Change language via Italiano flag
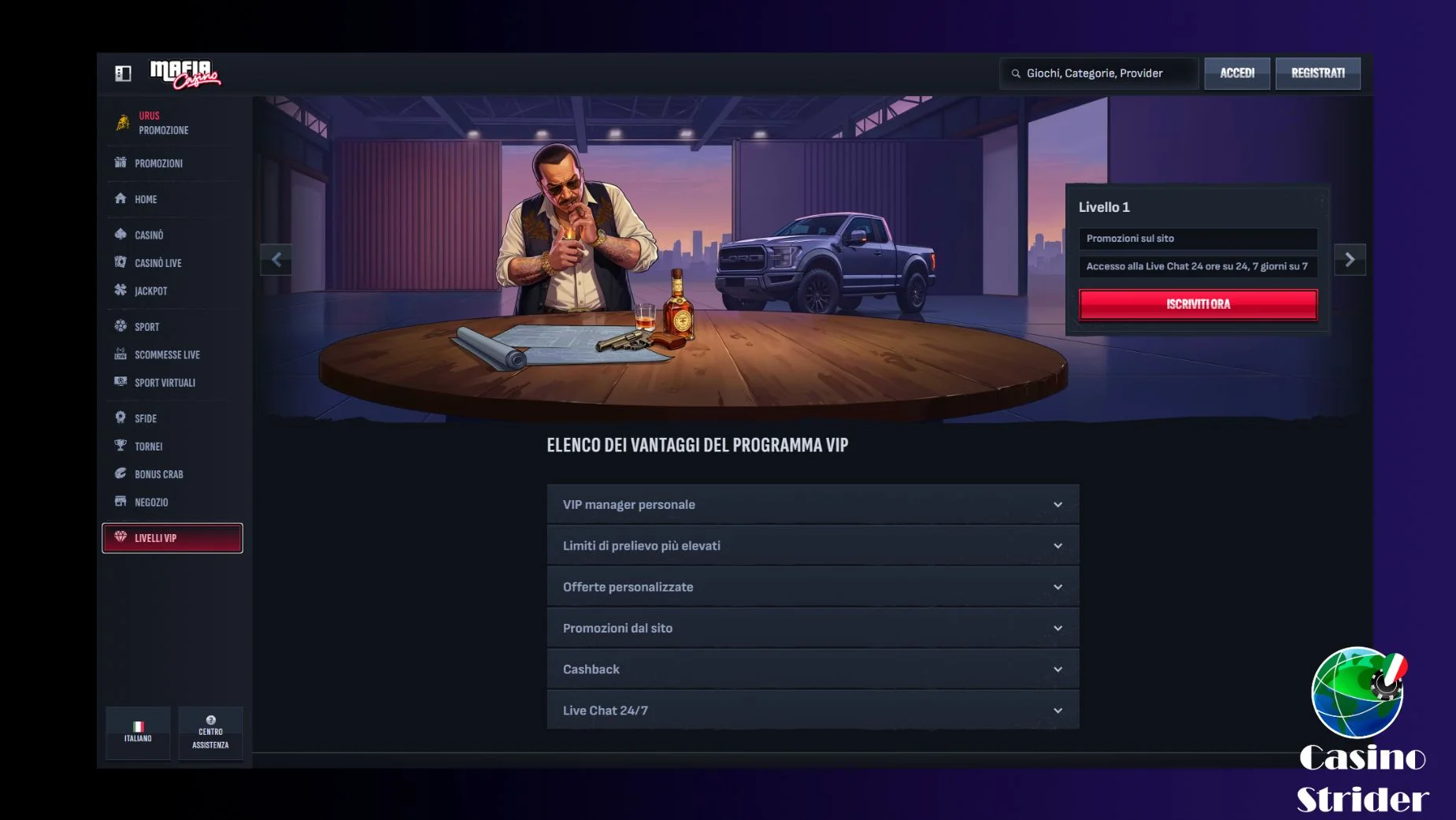The height and width of the screenshot is (820, 1456). [x=138, y=727]
